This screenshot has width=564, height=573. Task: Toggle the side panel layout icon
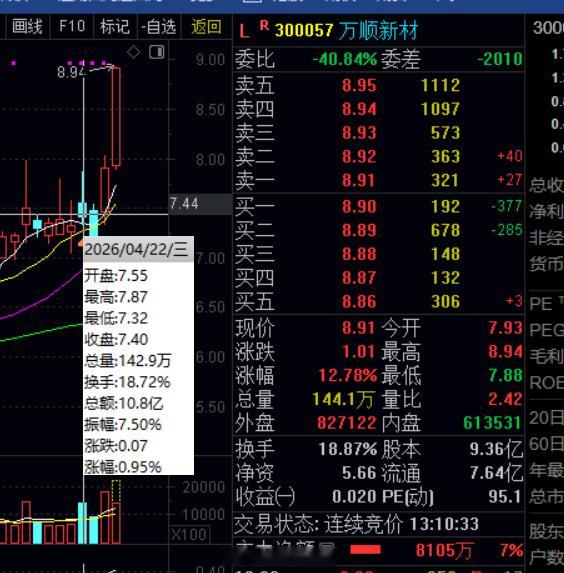(157, 52)
